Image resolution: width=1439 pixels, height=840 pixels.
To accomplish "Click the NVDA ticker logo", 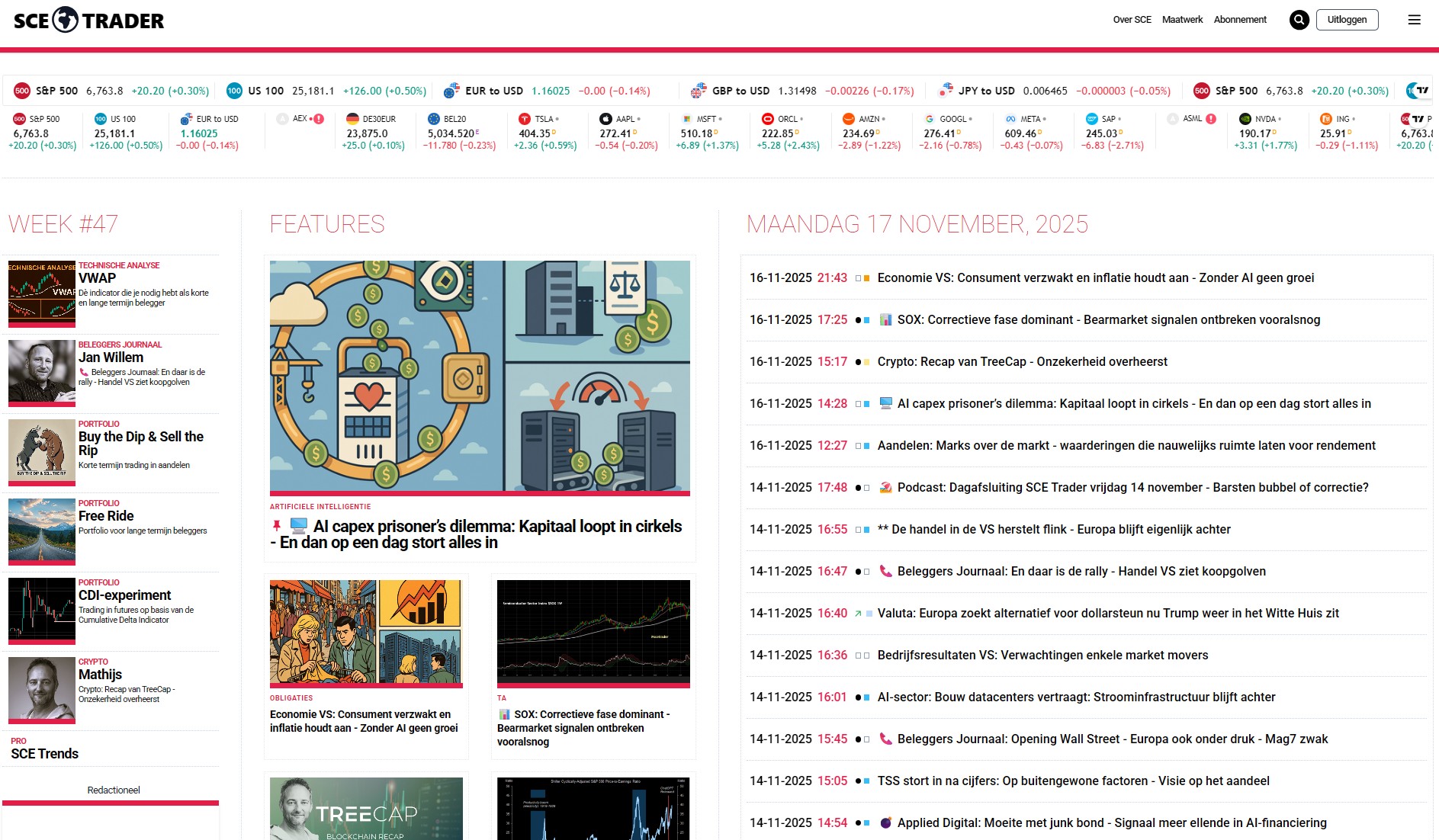I will pos(1245,119).
